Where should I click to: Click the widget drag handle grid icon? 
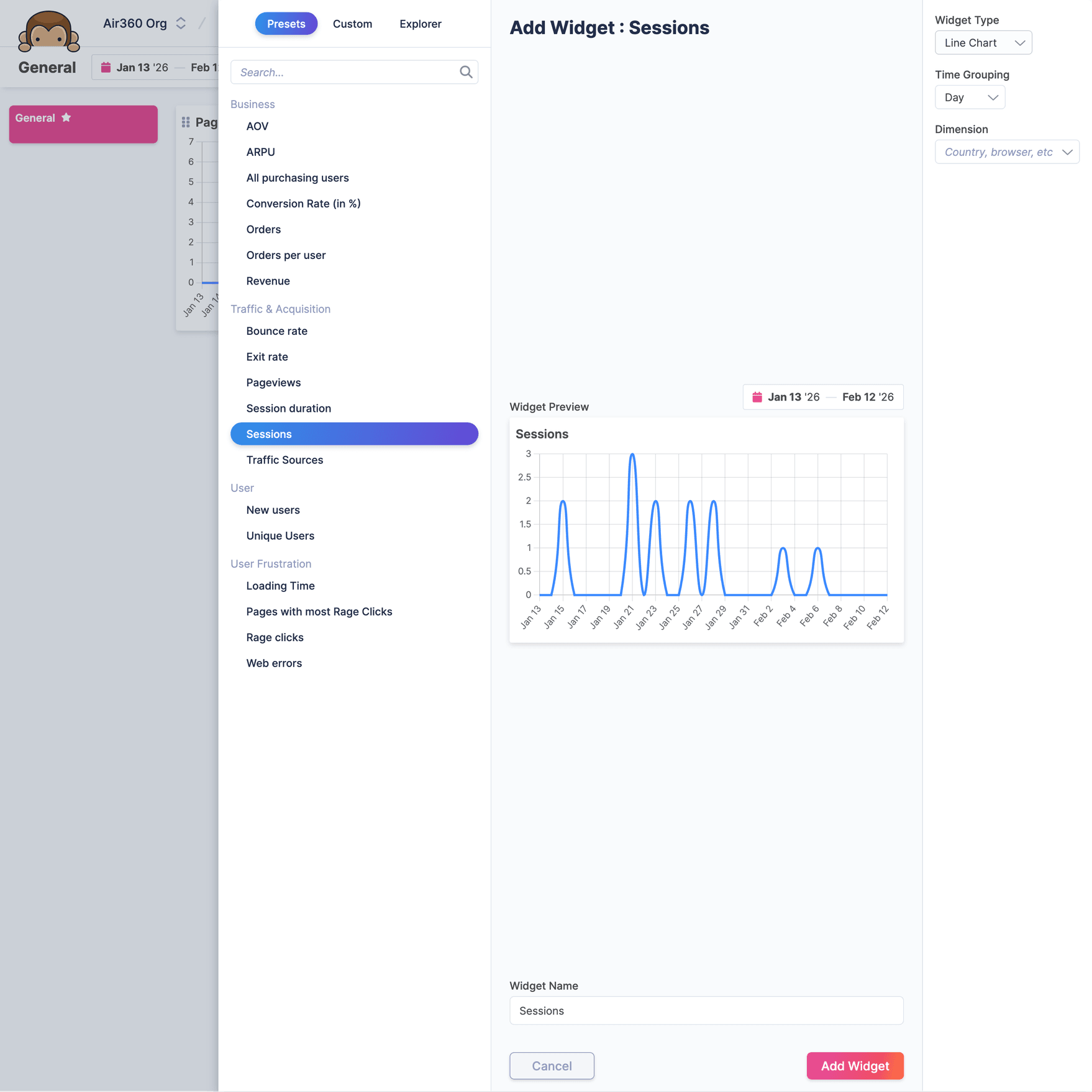[186, 122]
